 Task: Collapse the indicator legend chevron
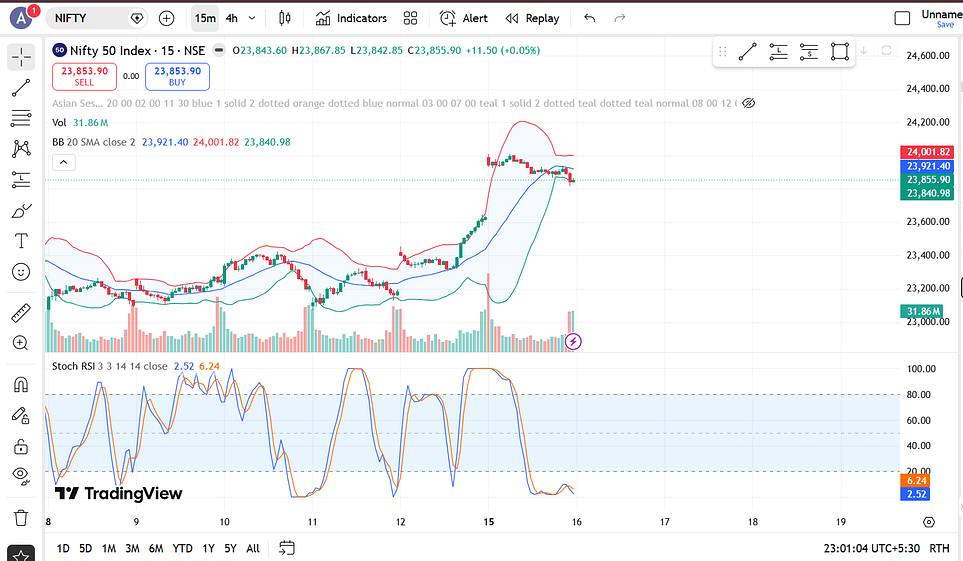(64, 162)
